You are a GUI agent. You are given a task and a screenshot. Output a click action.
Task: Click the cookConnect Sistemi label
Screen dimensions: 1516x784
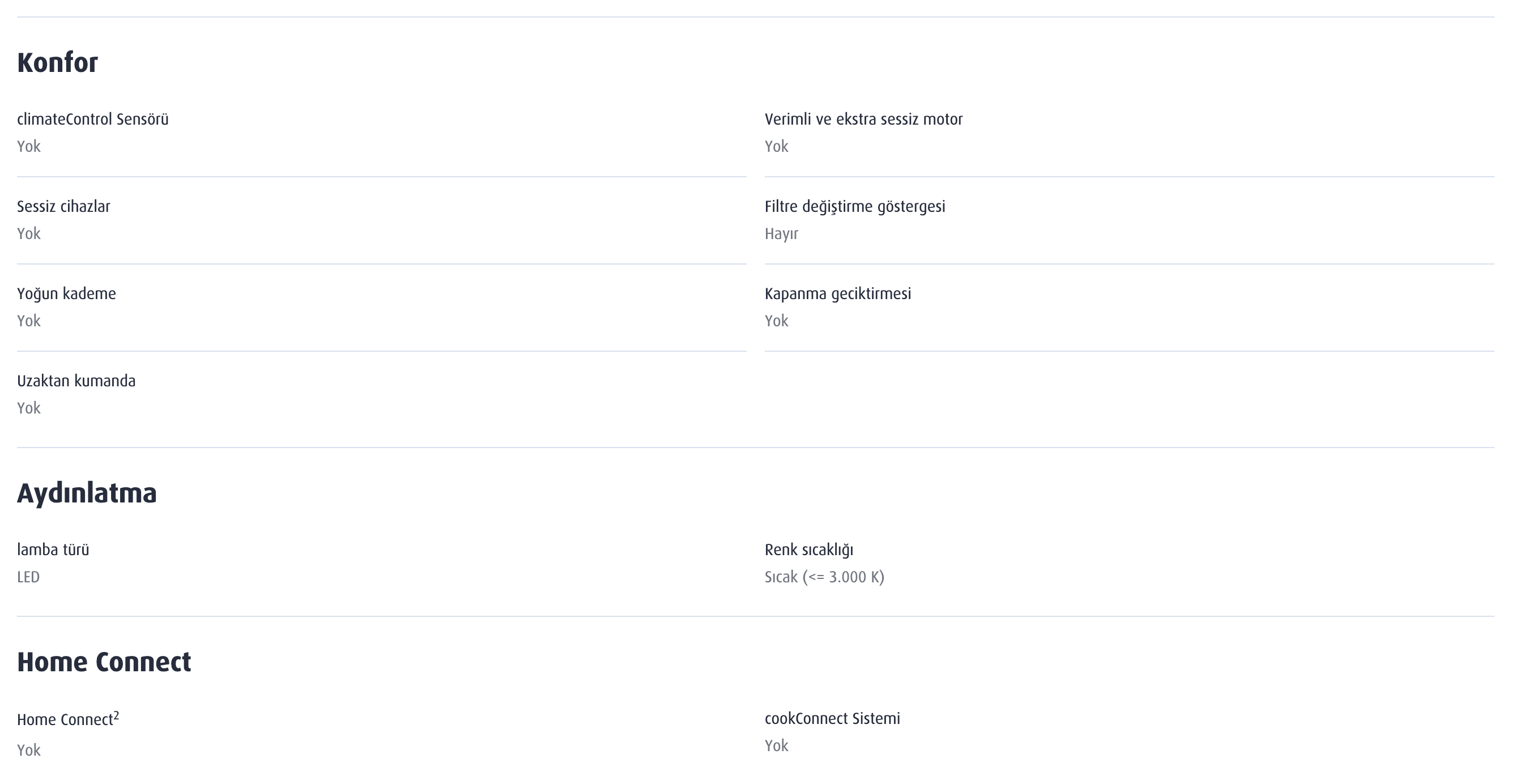point(832,719)
